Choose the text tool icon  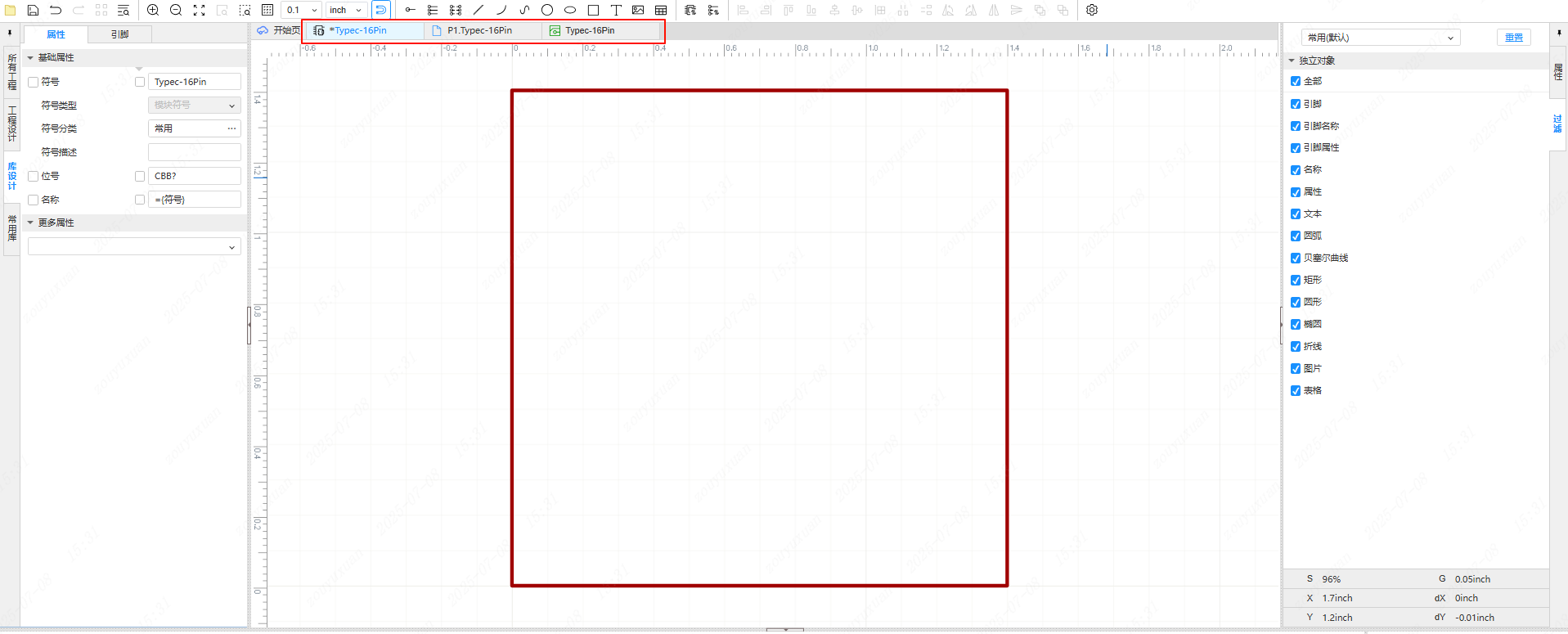point(616,10)
